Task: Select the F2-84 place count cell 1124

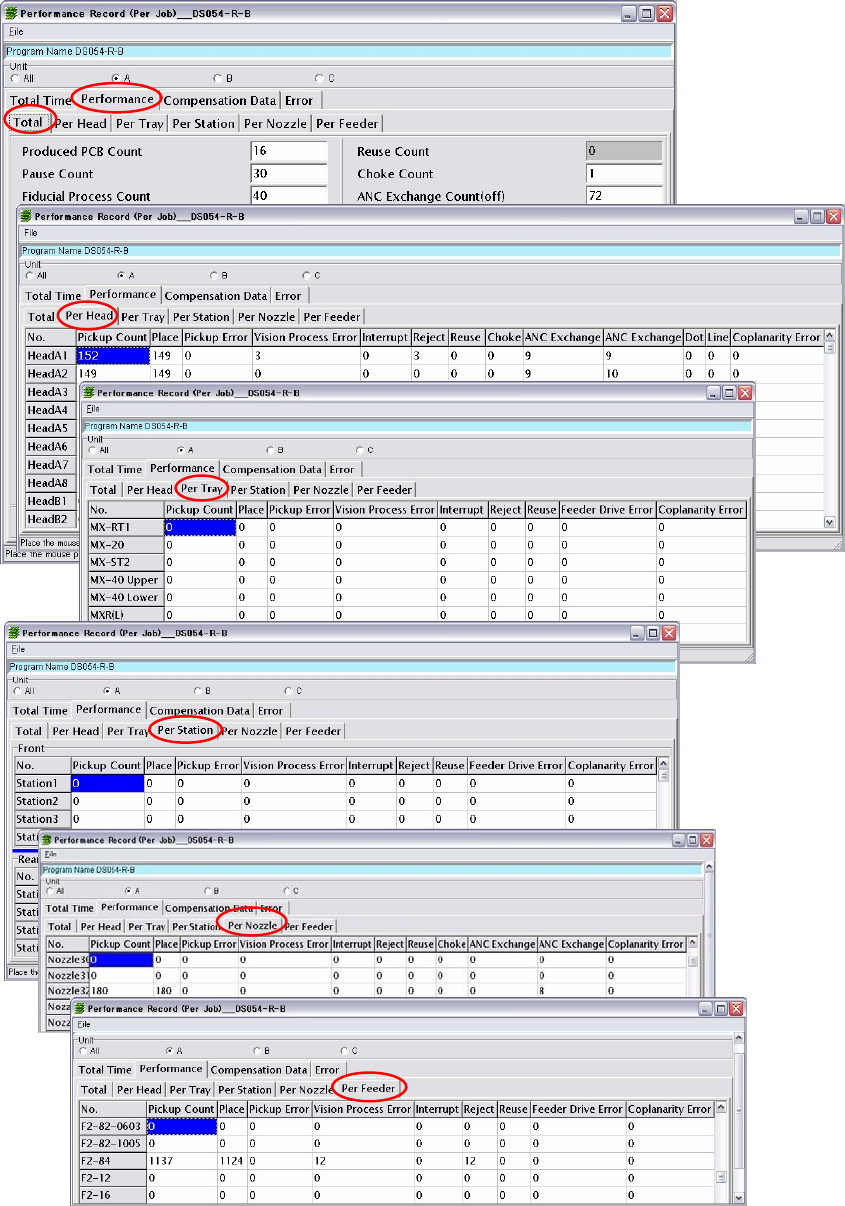Action: click(232, 1162)
